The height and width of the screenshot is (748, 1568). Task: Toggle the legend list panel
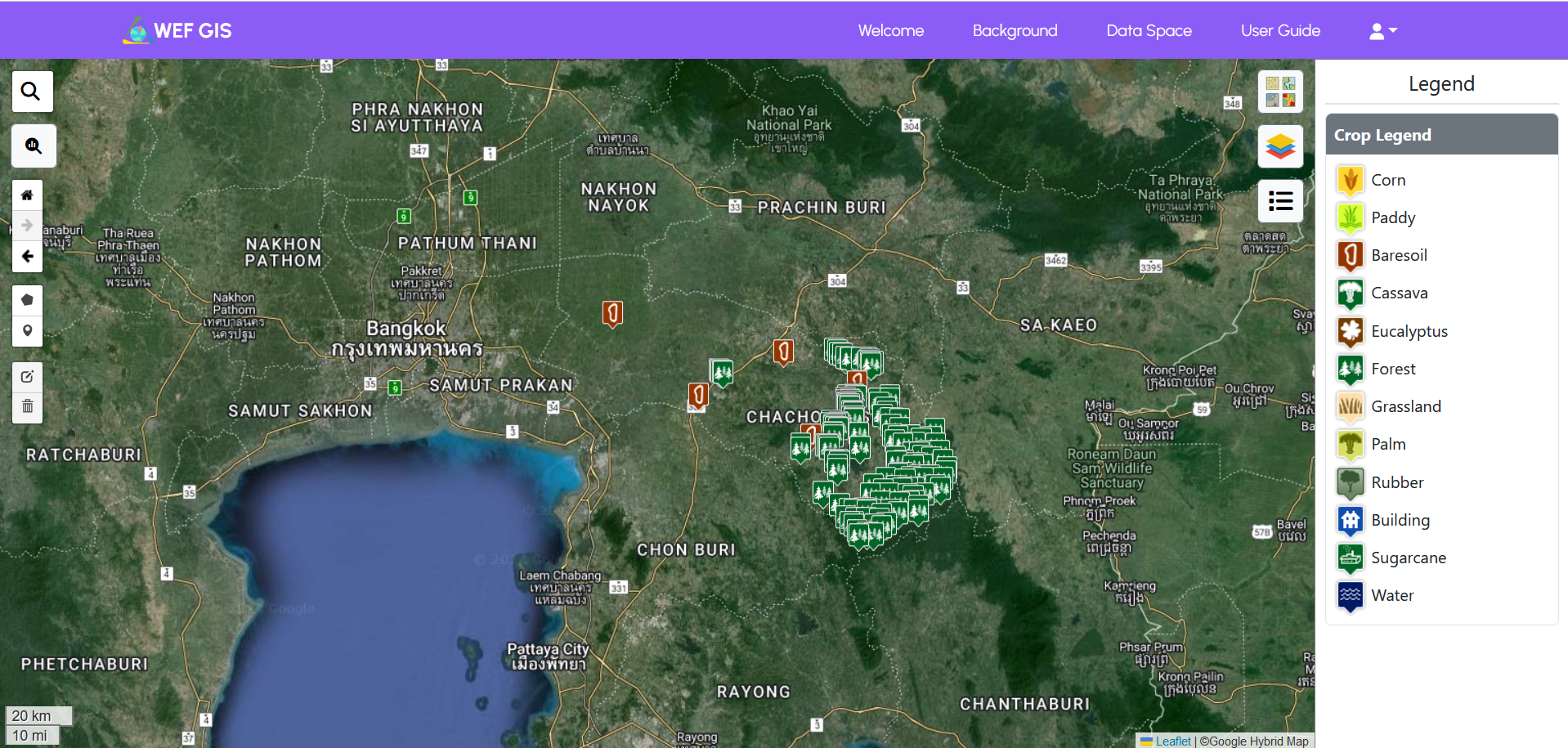1279,201
